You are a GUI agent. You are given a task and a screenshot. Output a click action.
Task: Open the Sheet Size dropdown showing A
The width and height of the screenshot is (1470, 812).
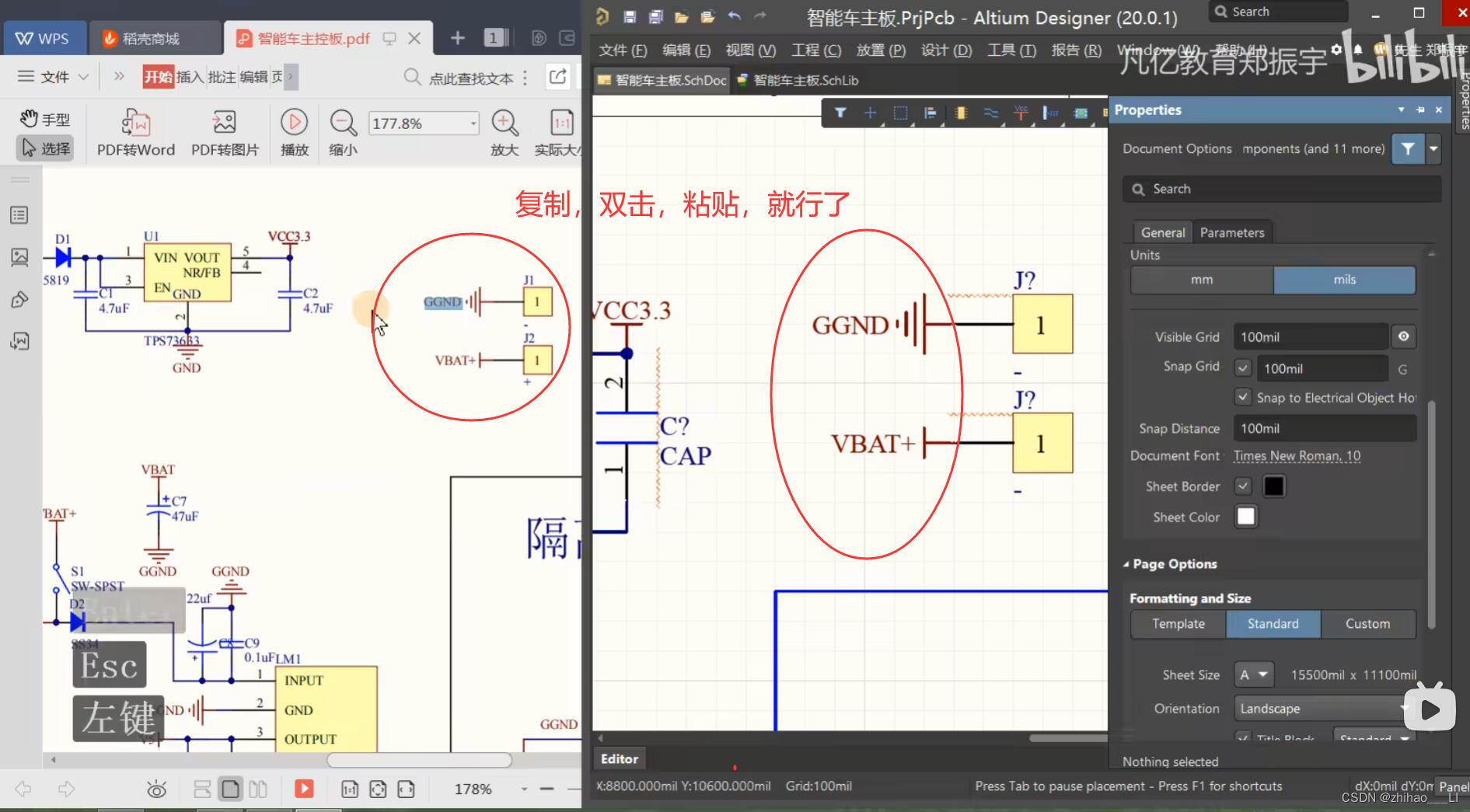(x=1254, y=674)
